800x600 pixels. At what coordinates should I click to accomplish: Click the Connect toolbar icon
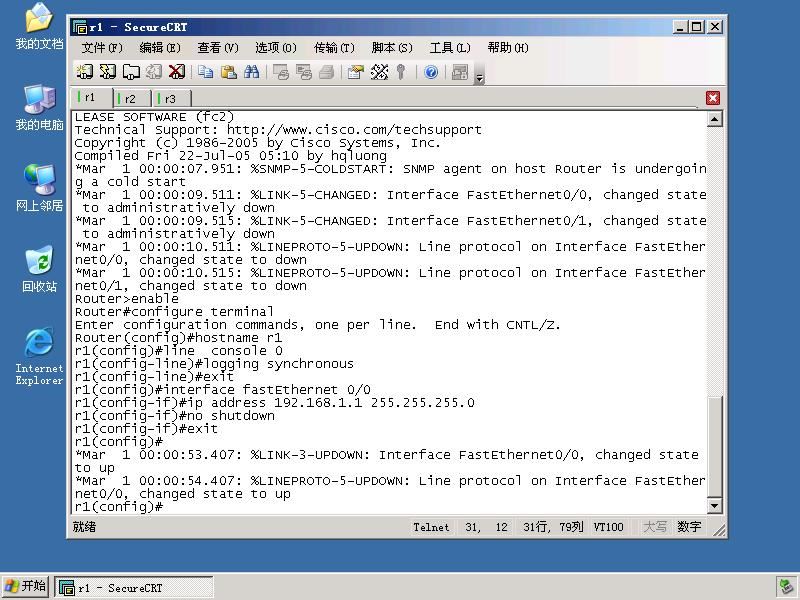tap(84, 72)
